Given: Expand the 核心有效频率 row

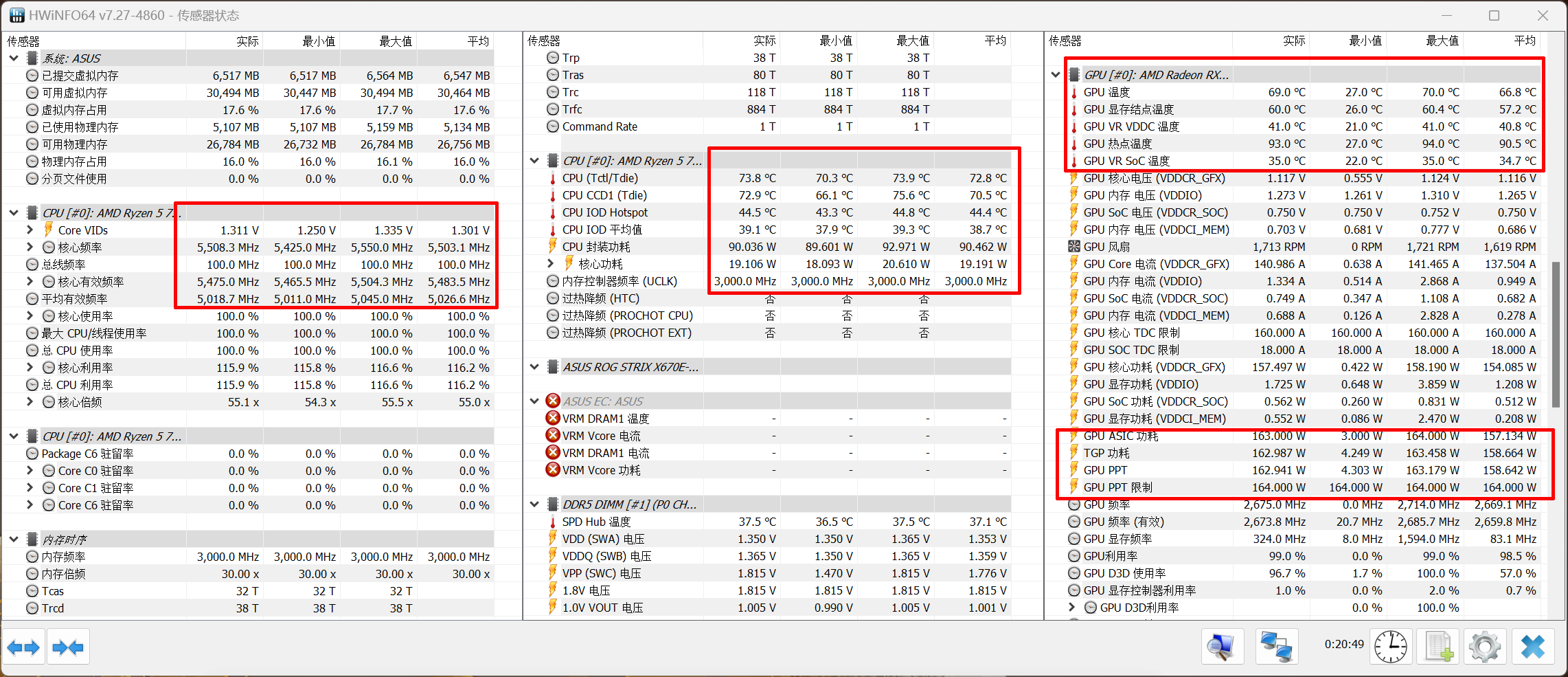Looking at the screenshot, I should [x=30, y=281].
